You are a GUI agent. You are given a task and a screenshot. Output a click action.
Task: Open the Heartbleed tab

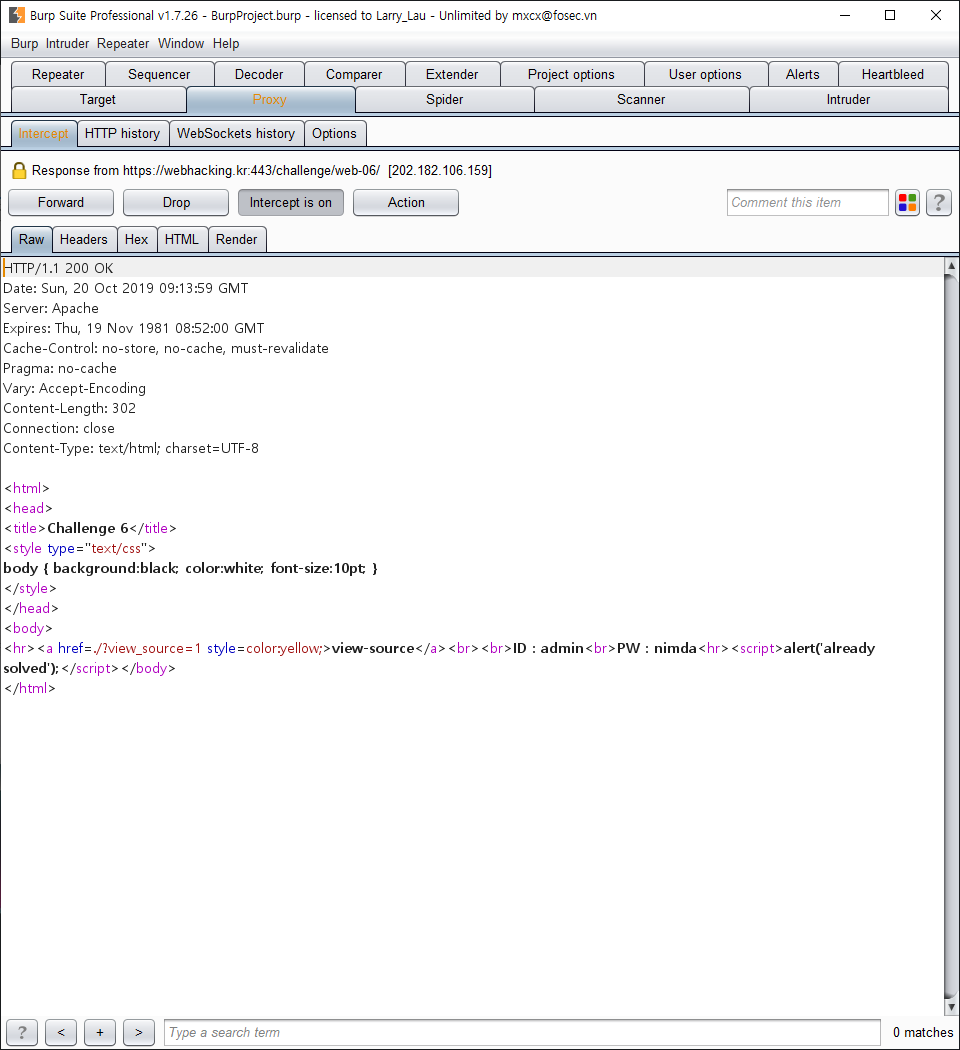892,74
